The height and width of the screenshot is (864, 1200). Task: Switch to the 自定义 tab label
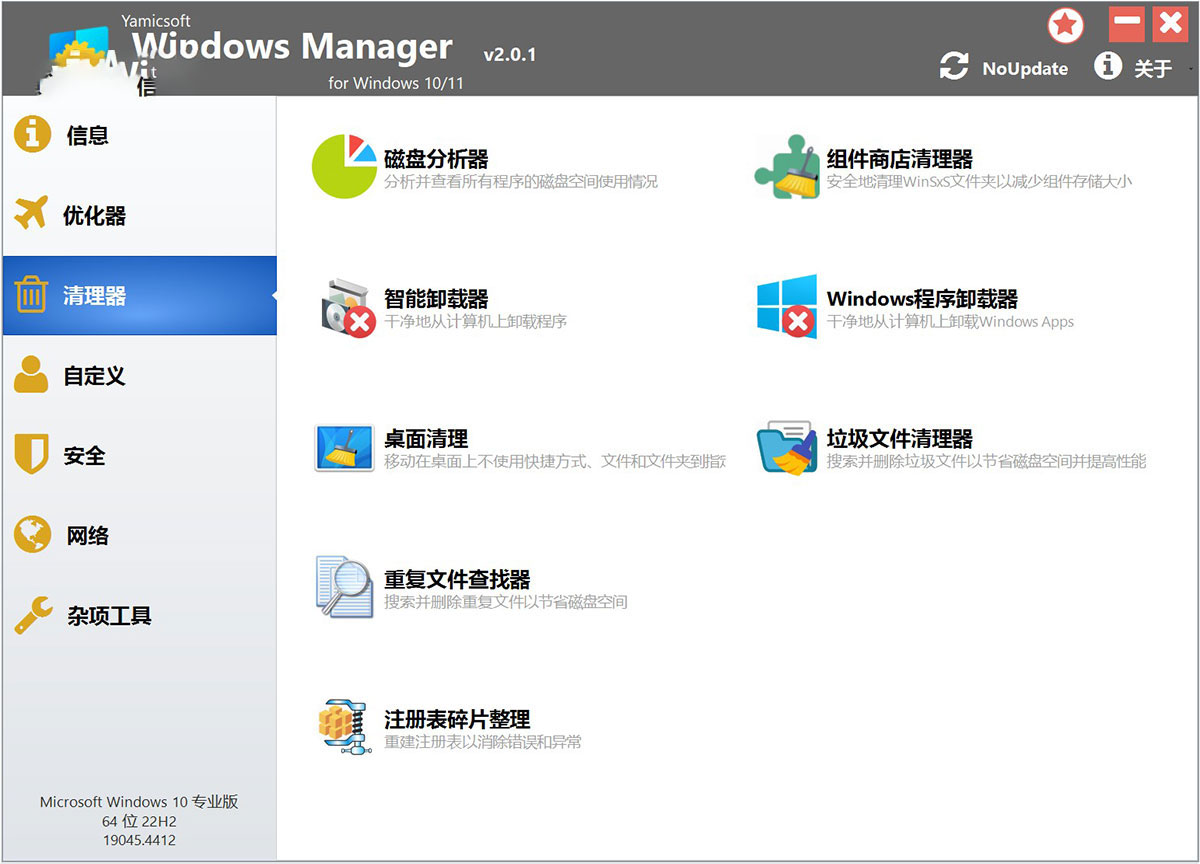pyautogui.click(x=95, y=376)
